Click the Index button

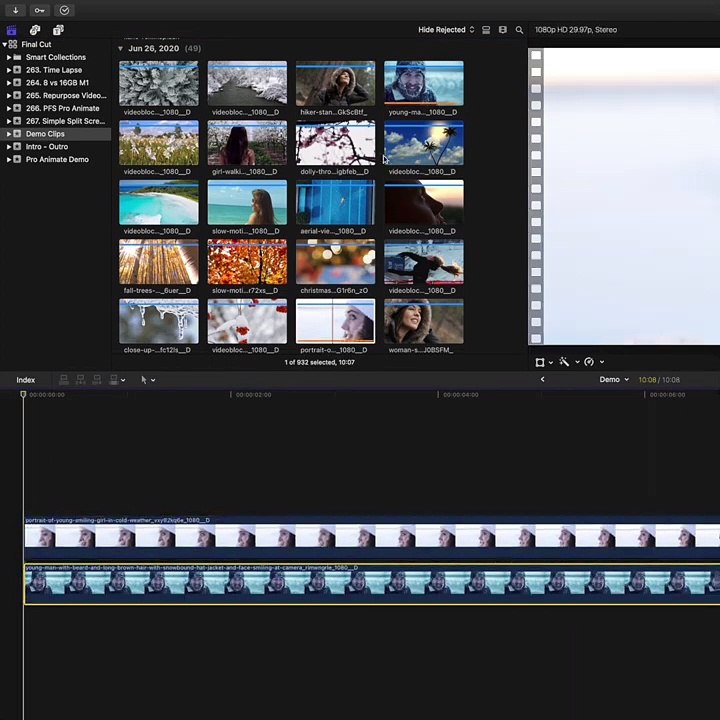click(26, 380)
